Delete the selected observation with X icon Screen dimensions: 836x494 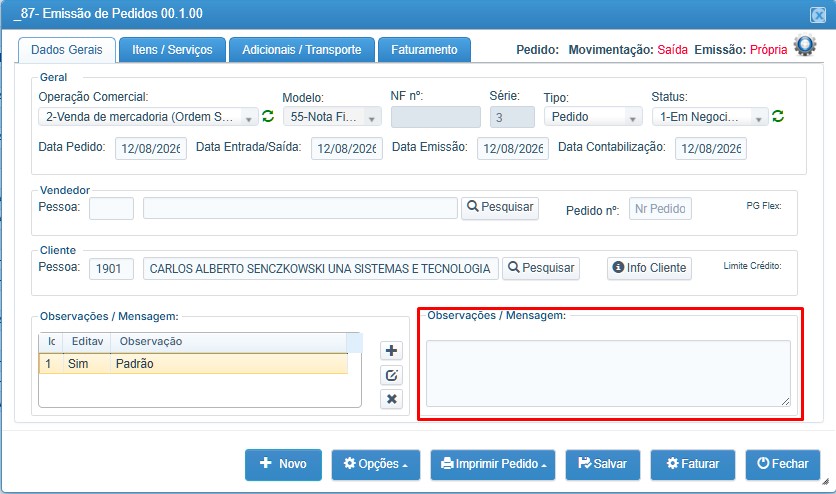tap(391, 399)
